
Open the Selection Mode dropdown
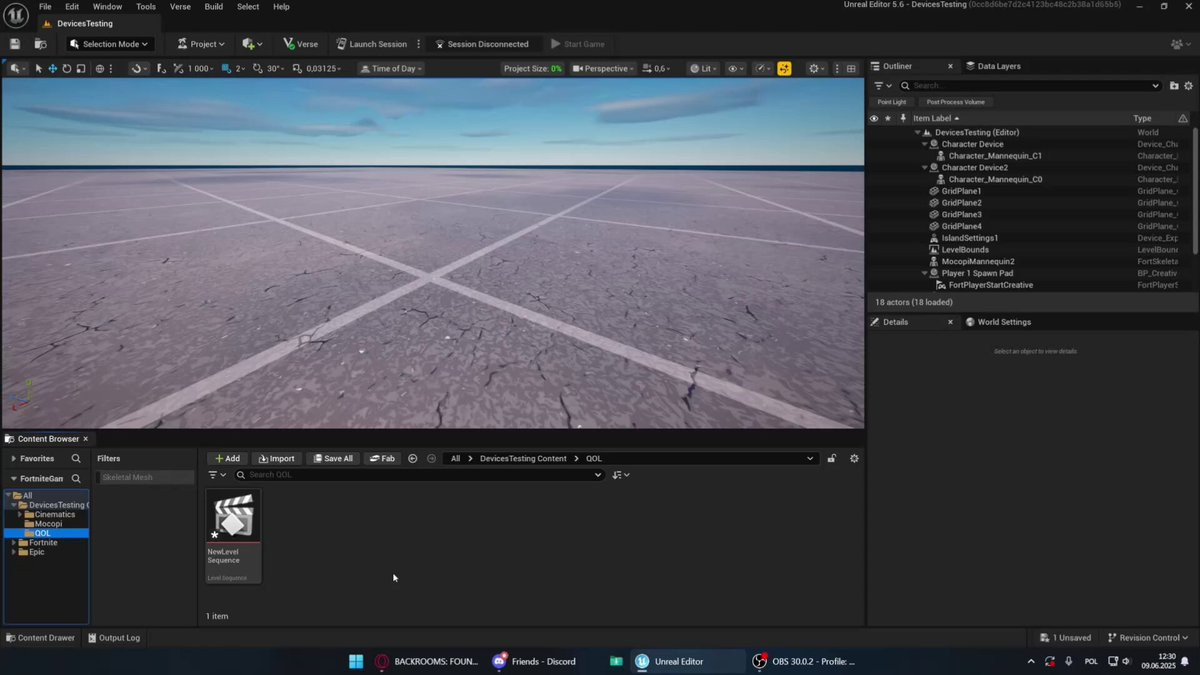tap(110, 44)
